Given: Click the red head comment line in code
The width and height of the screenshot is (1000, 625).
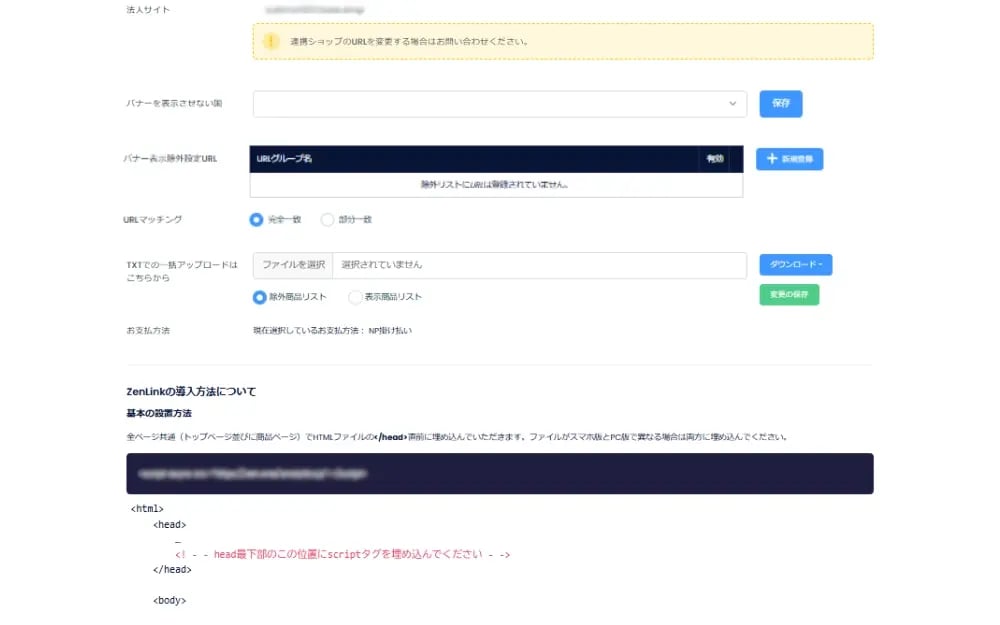Looking at the screenshot, I should pos(343,554).
